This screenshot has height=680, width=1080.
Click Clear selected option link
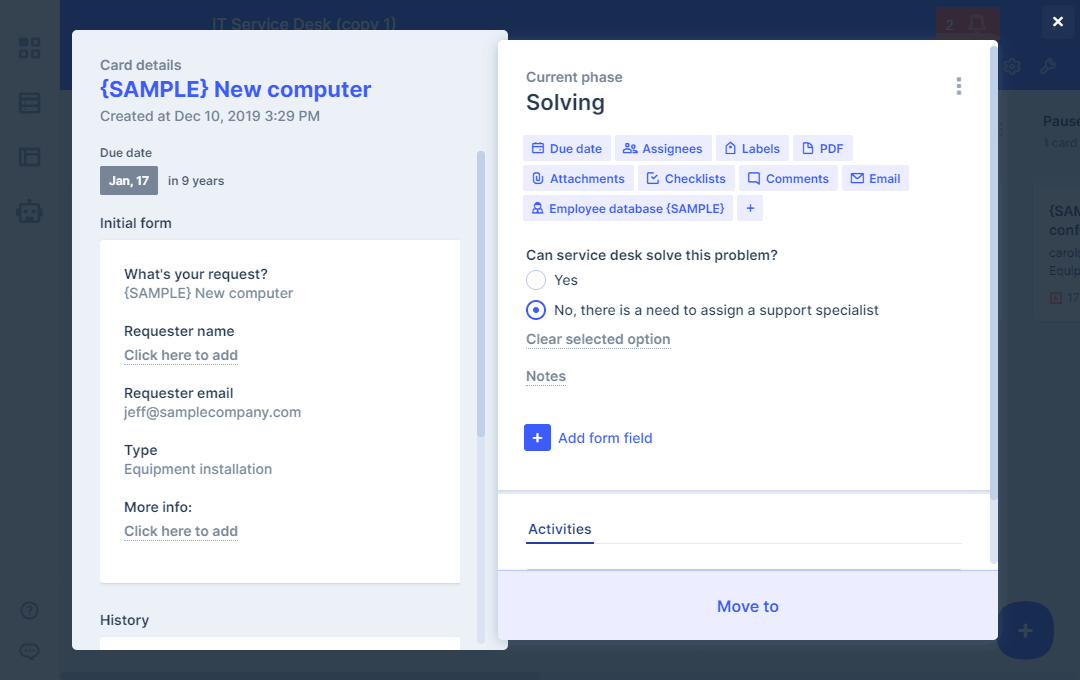click(x=598, y=339)
